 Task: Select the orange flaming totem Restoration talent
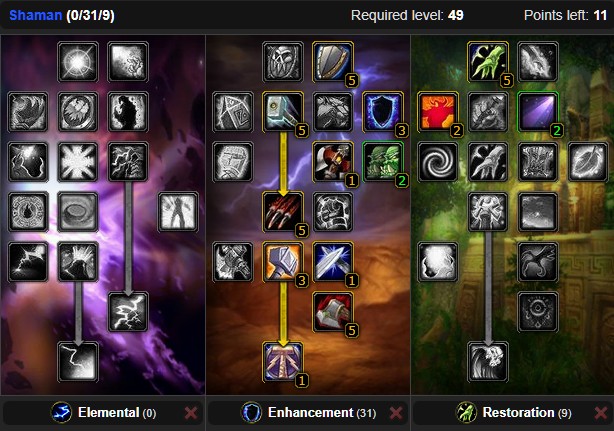(x=438, y=112)
